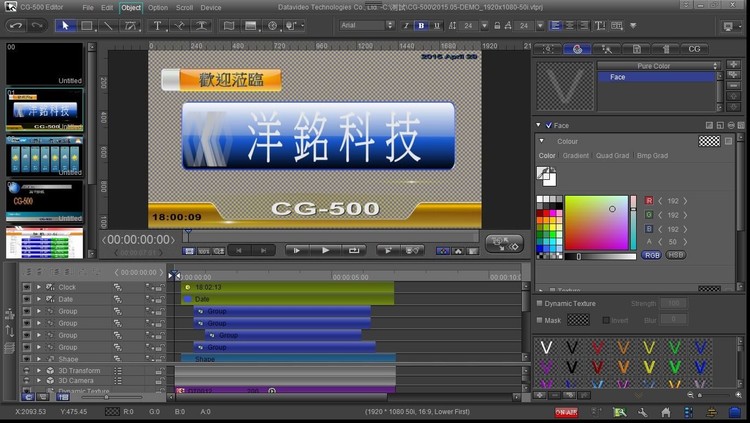Toggle visibility of the Date layer
Image resolution: width=750 pixels, height=423 pixels.
pos(26,299)
